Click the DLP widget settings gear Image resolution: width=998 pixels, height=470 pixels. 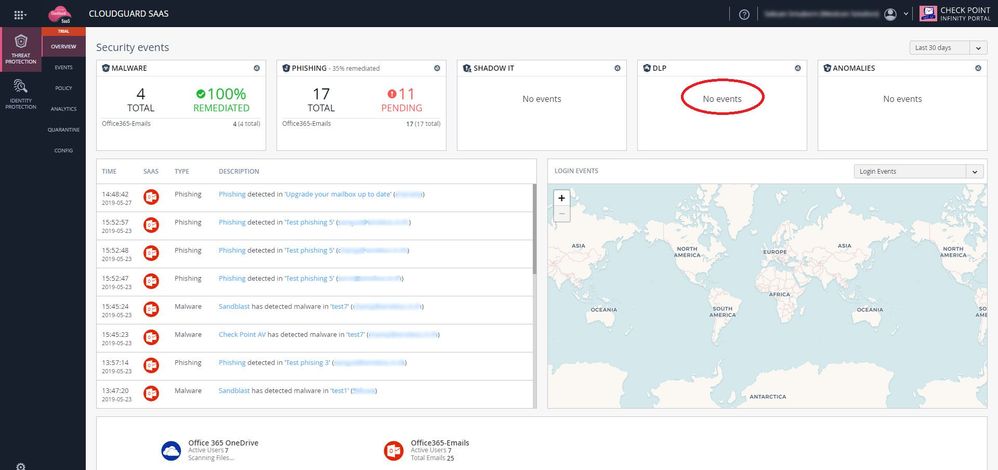[797, 68]
